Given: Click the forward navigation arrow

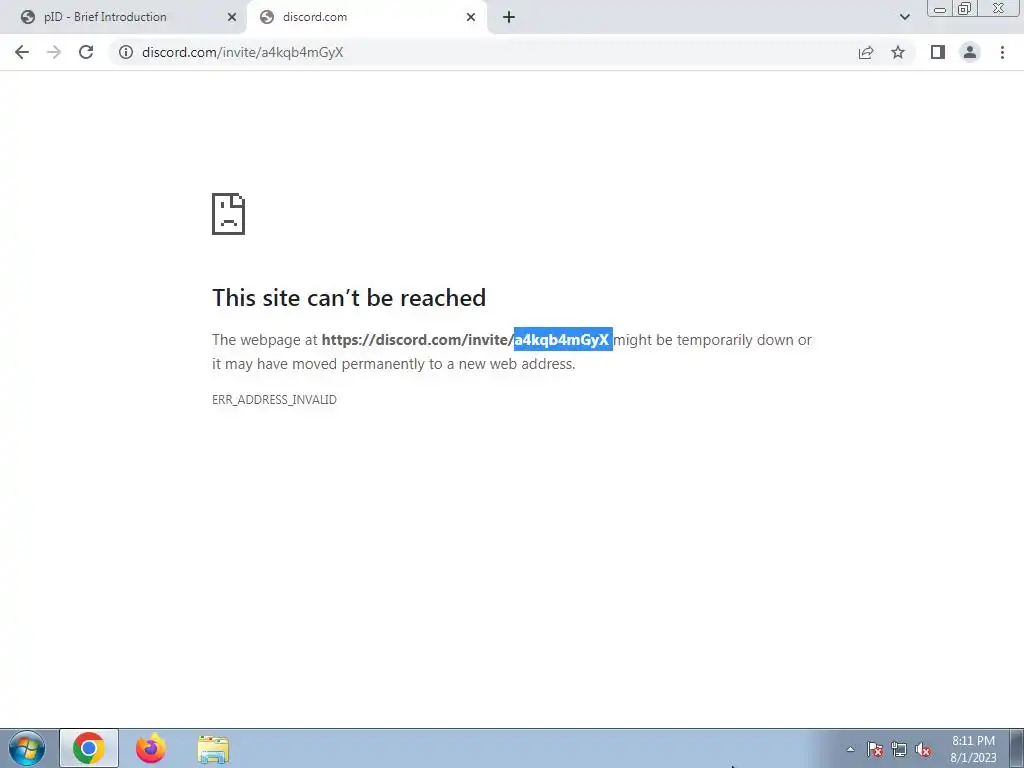Looking at the screenshot, I should pos(54,52).
